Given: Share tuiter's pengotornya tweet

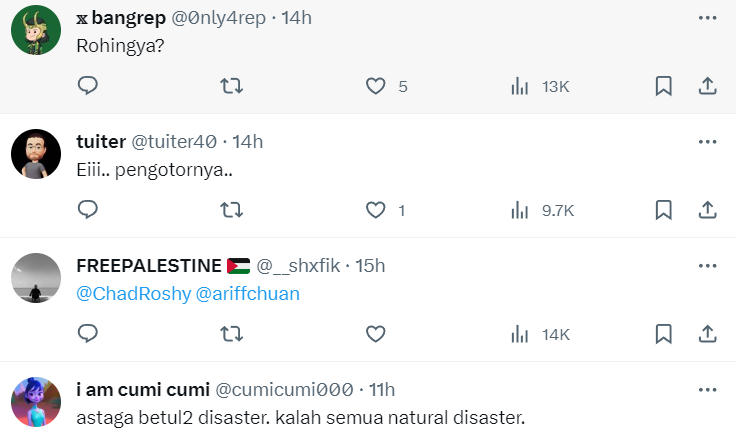Looking at the screenshot, I should click(707, 210).
